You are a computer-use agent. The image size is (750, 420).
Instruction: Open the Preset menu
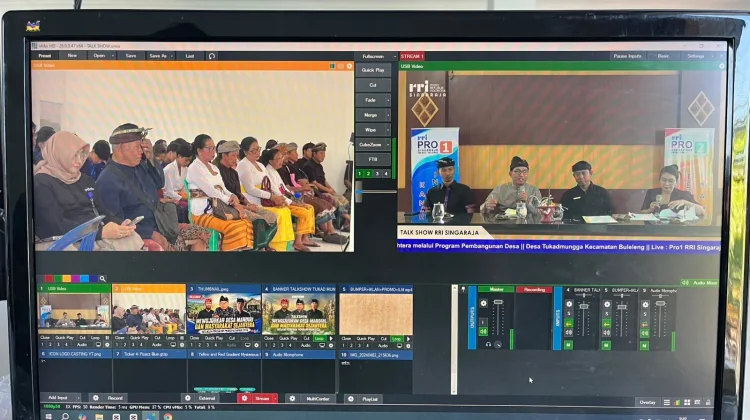click(44, 56)
